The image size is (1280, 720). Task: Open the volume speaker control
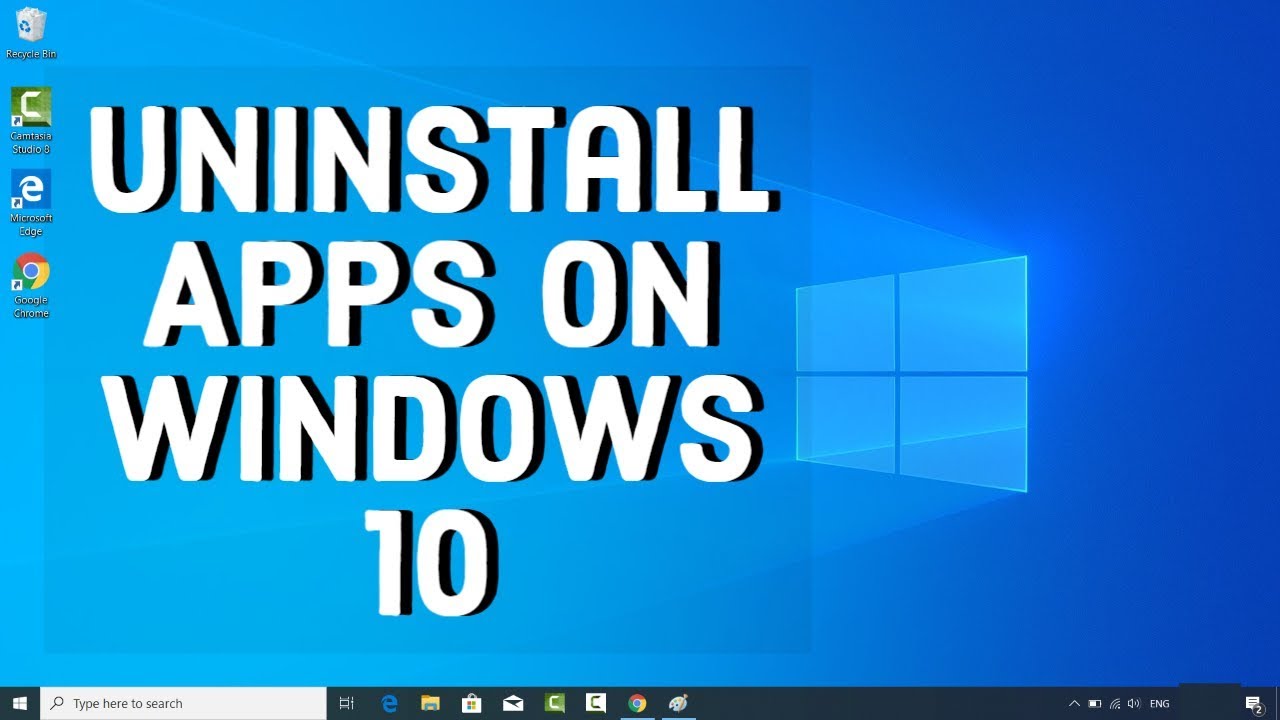(1134, 704)
